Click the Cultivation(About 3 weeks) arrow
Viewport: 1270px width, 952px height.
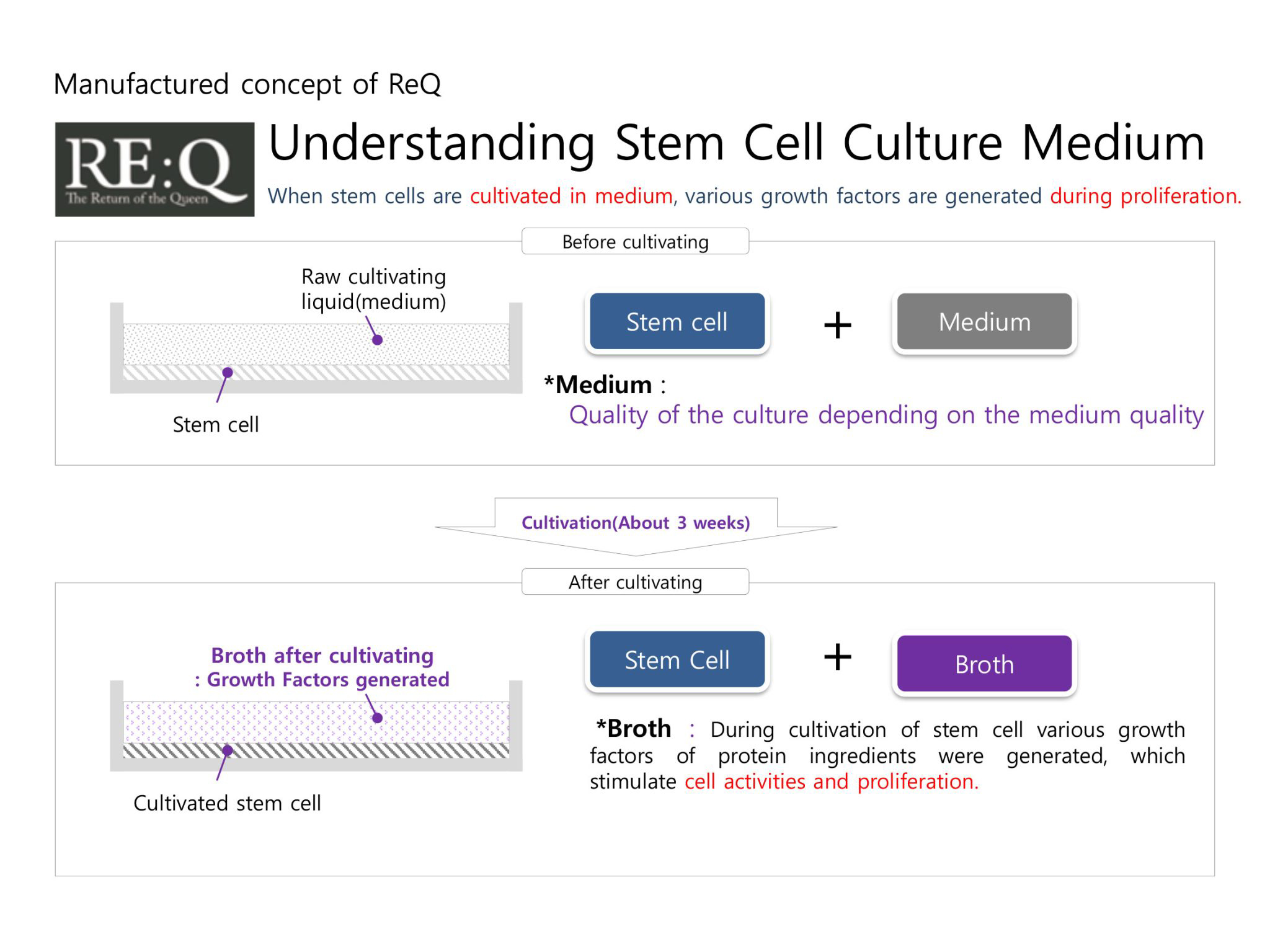pos(636,526)
